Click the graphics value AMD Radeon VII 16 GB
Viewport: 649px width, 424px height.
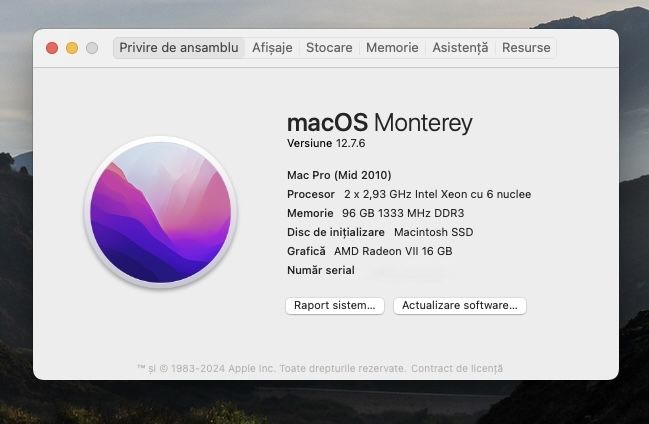[x=393, y=251]
